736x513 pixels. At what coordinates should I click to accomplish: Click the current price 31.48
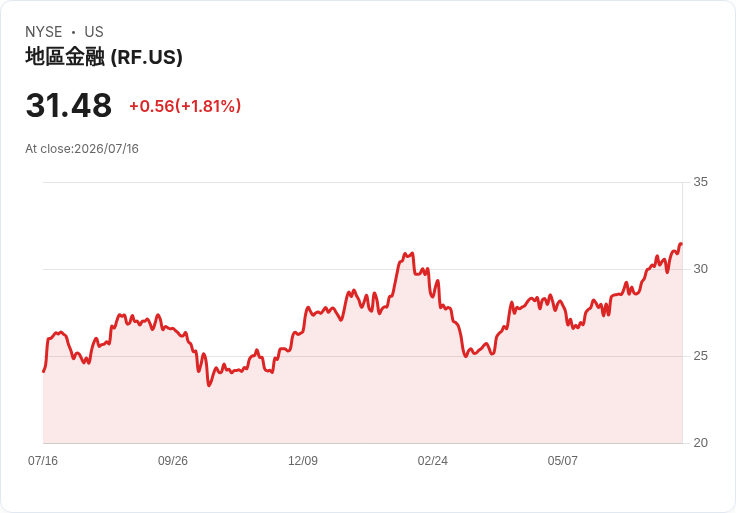(x=69, y=105)
